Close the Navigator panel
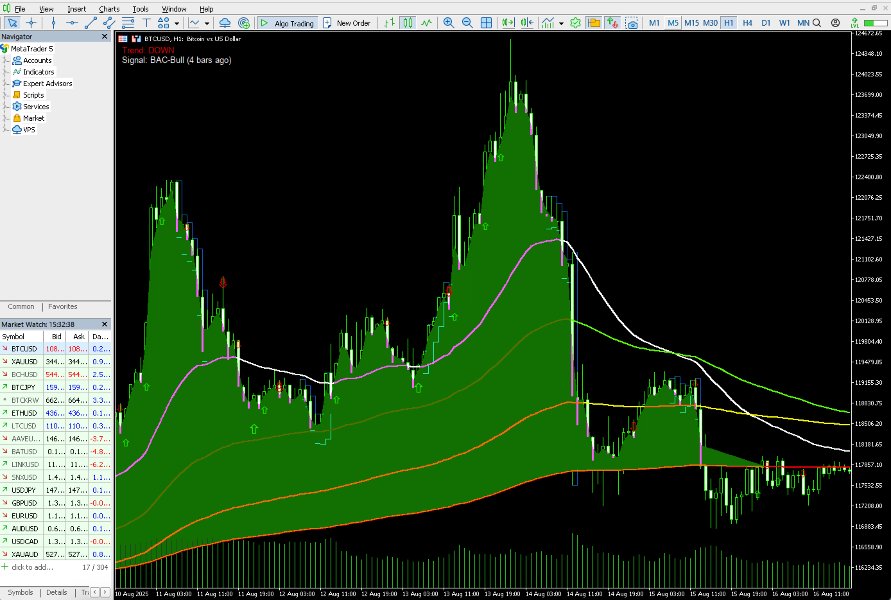 pos(105,36)
